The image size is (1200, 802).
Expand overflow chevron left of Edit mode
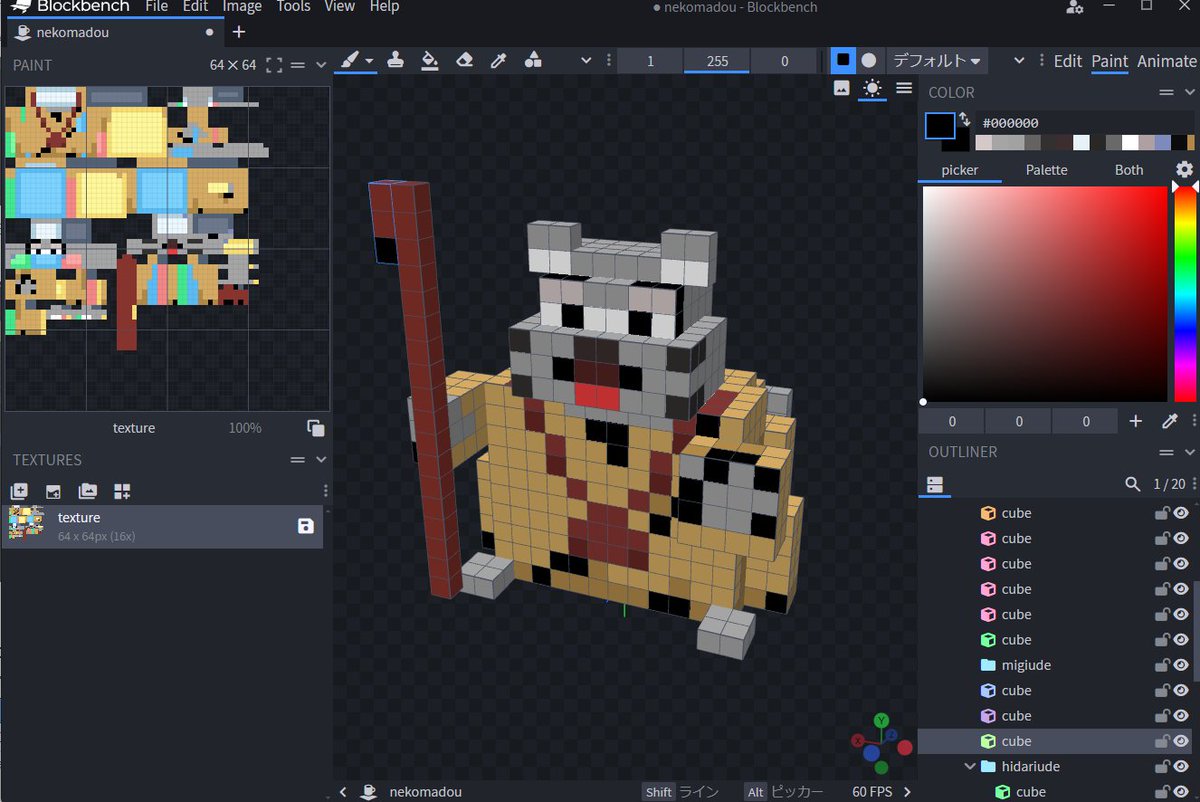[x=1019, y=60]
